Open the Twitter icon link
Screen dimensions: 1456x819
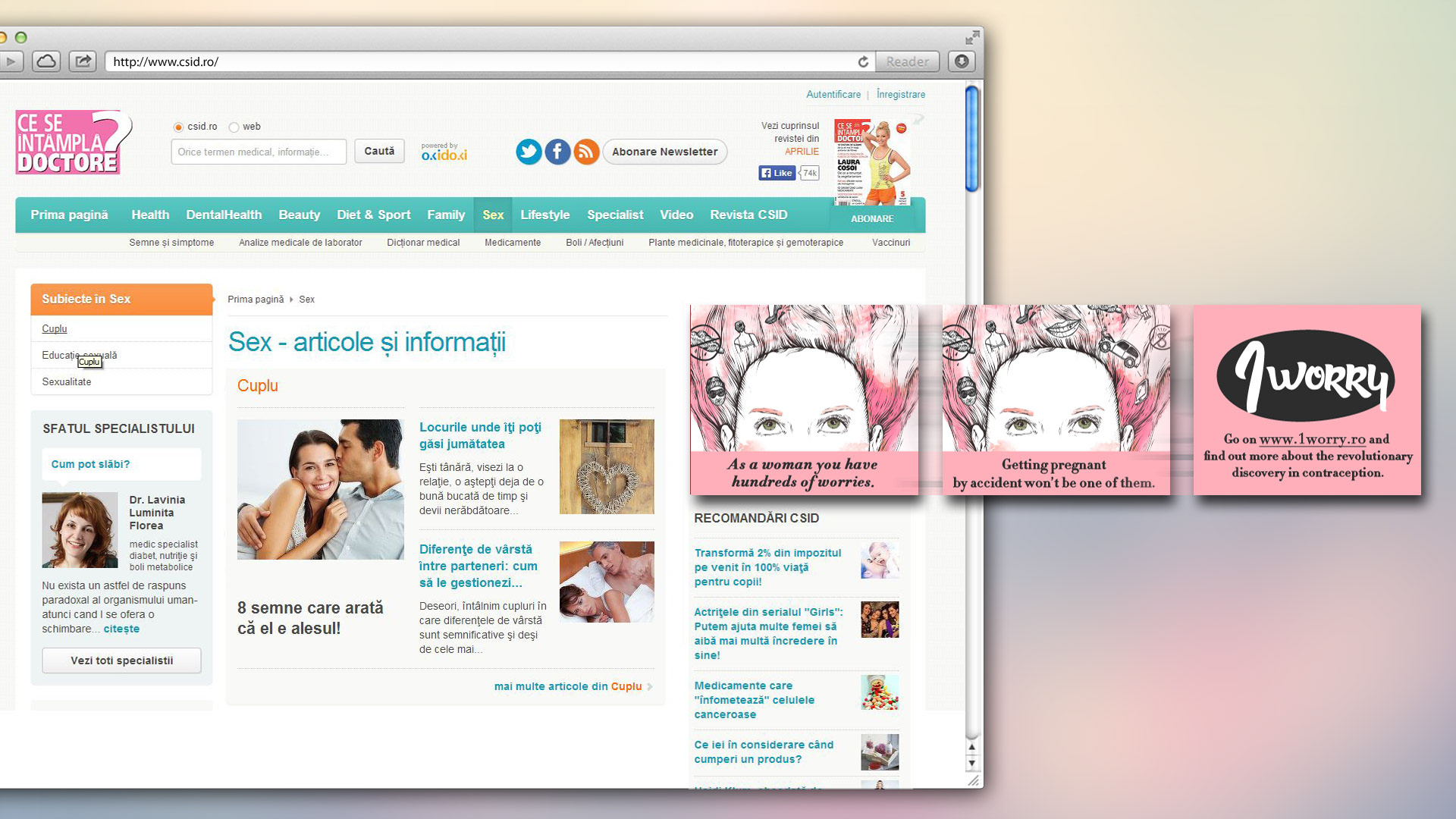[x=529, y=152]
